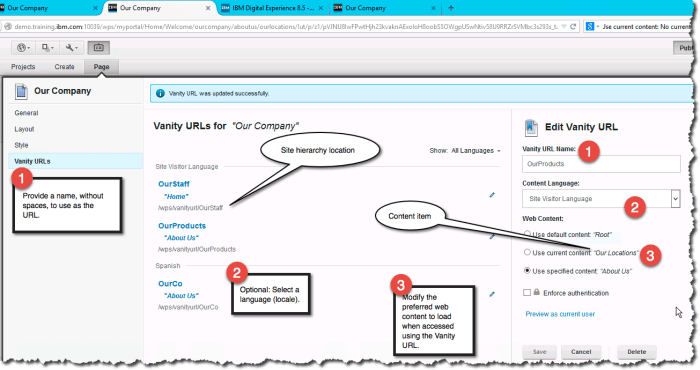
Task: Click the edit pencil for OurCo
Action: pos(492,294)
